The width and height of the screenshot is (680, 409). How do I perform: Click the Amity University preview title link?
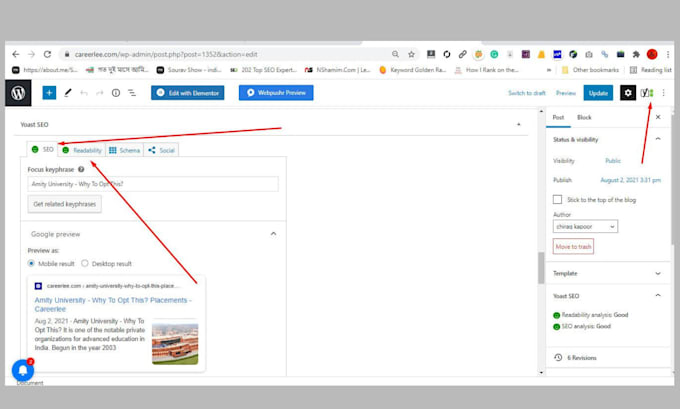point(113,304)
